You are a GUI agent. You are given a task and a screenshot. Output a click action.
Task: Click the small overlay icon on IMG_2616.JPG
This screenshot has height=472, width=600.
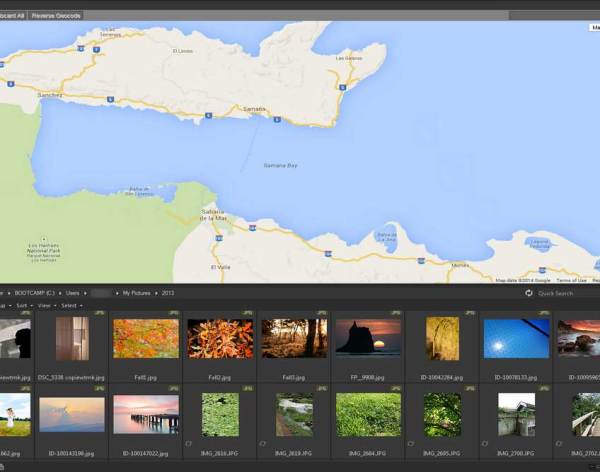tap(188, 444)
